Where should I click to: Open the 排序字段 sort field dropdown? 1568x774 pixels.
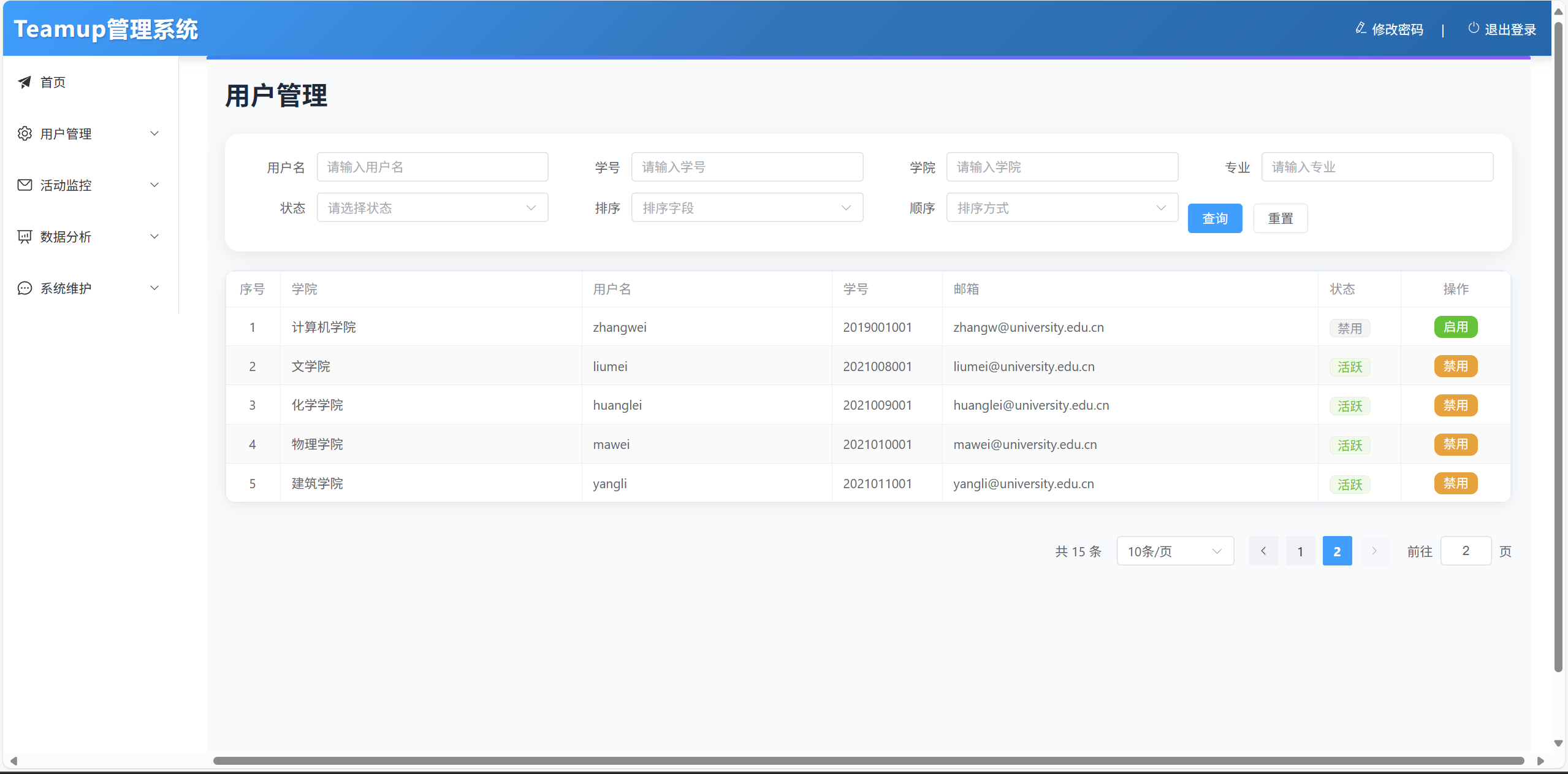click(x=747, y=208)
